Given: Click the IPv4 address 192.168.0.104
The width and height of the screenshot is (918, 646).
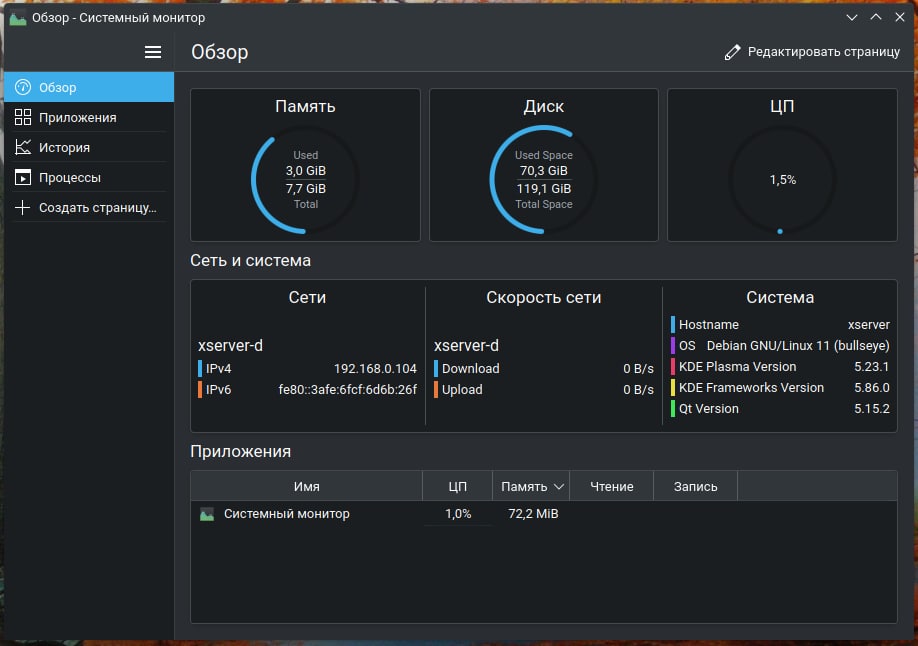Looking at the screenshot, I should [375, 368].
